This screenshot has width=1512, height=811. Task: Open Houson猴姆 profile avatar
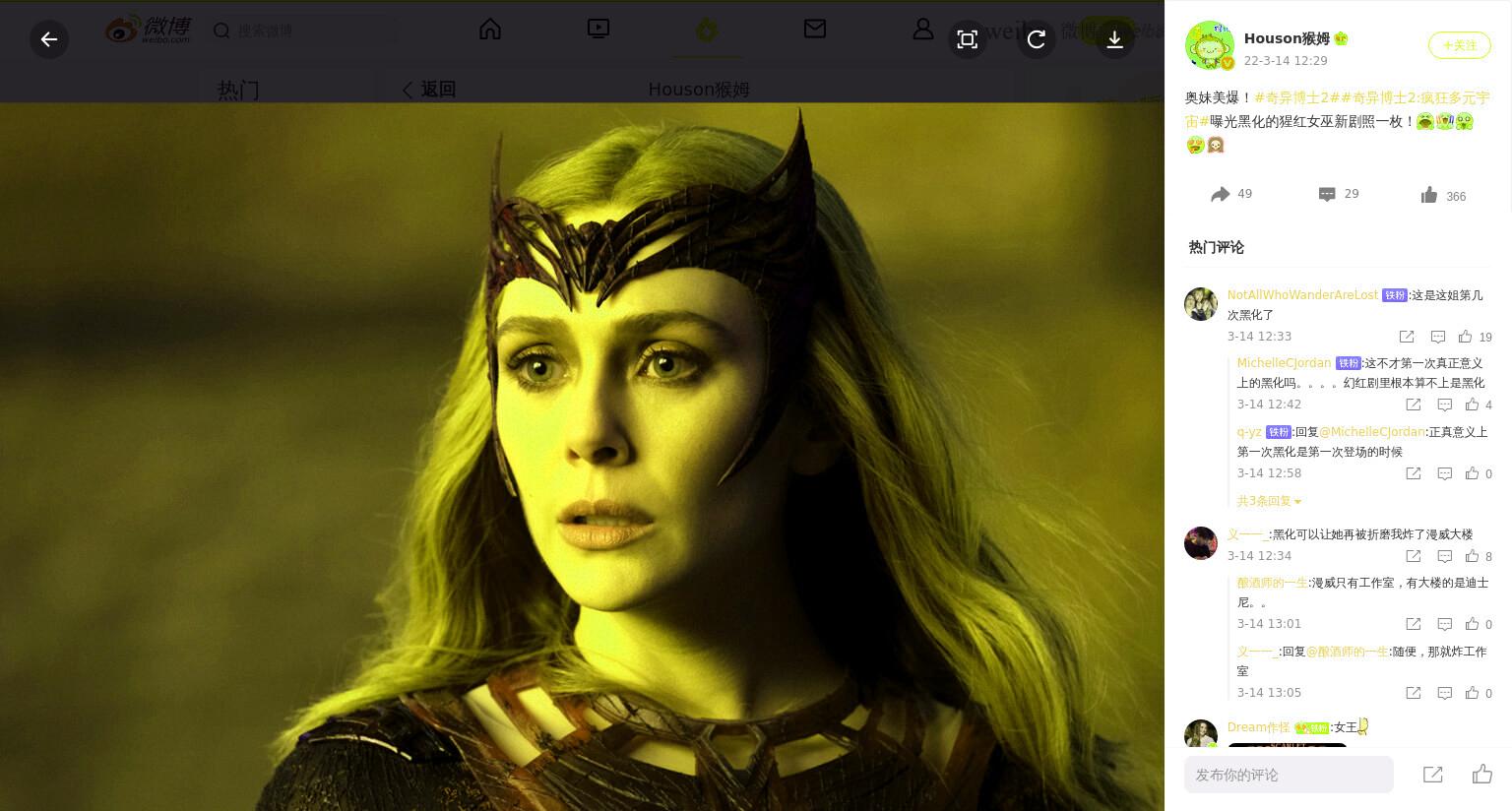(x=1209, y=45)
